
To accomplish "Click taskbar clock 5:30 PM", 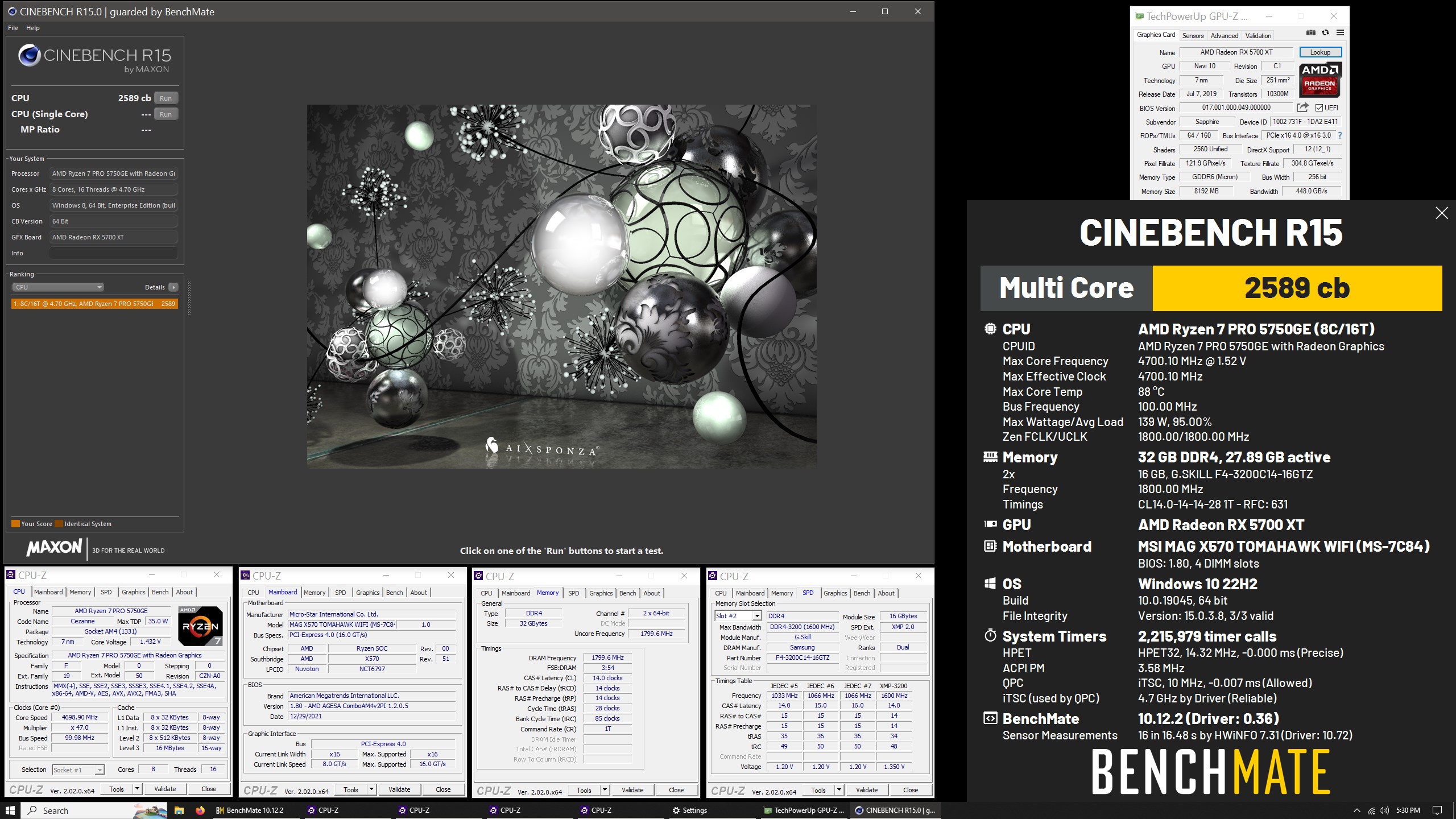I will tap(1408, 810).
